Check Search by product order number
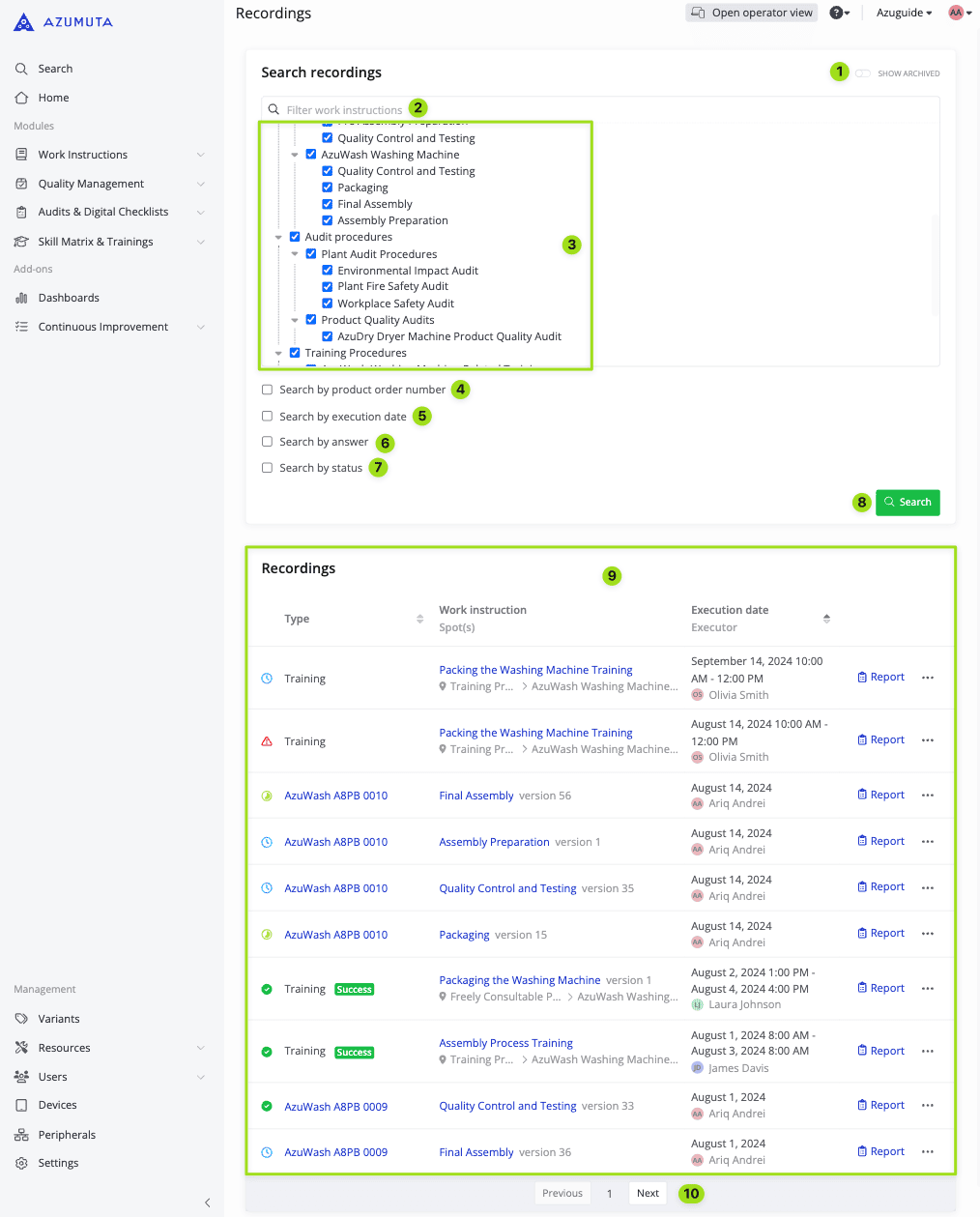The width and height of the screenshot is (980, 1217). click(267, 389)
